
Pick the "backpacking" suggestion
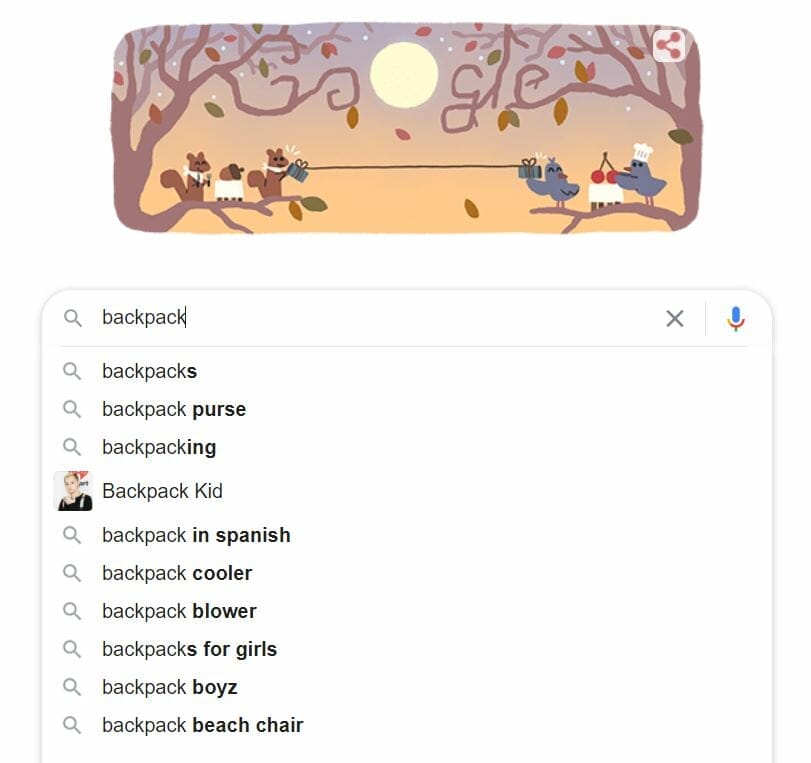click(x=159, y=447)
